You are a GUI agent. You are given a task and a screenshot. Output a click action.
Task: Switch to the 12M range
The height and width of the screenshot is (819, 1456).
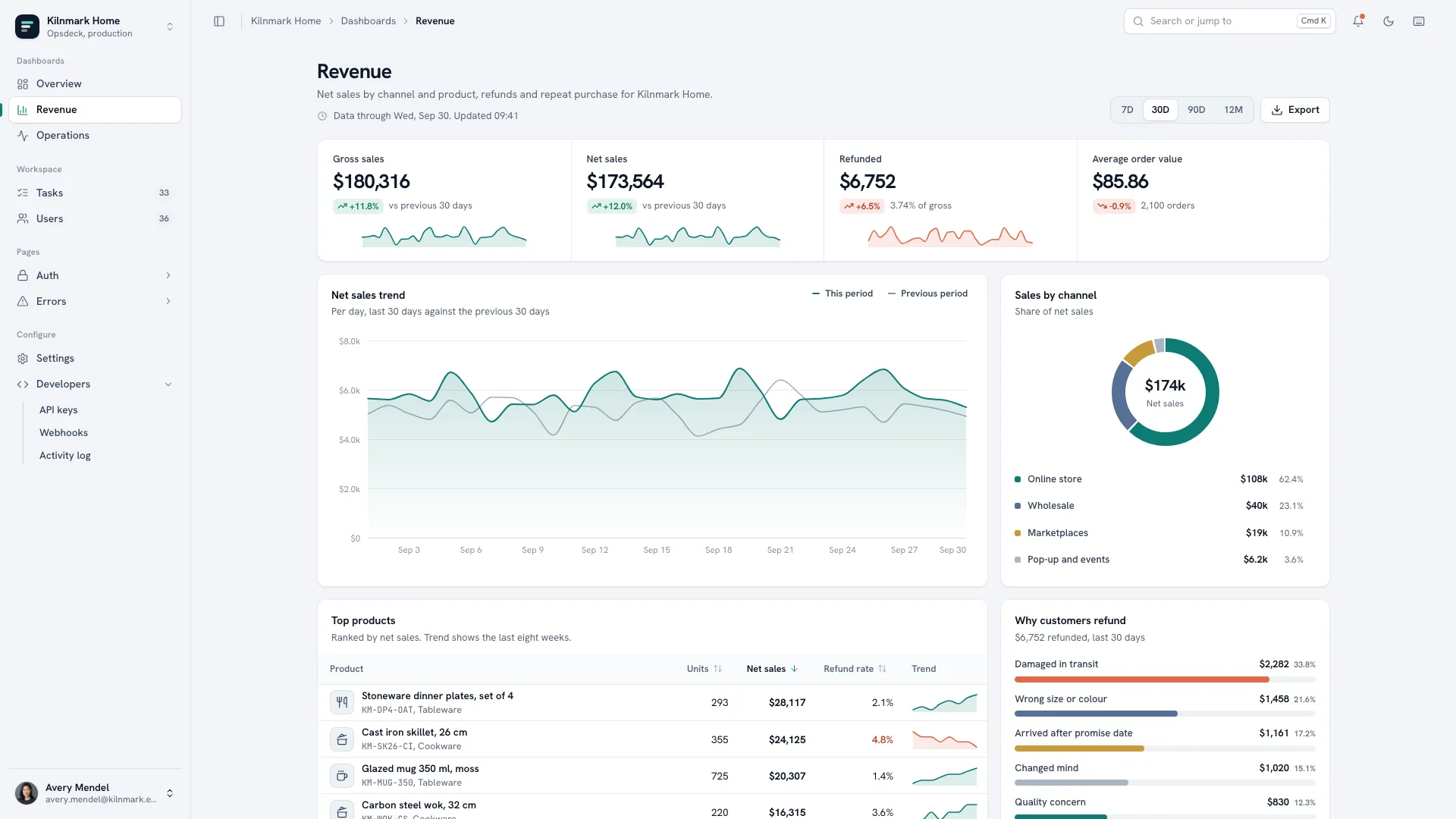1233,110
